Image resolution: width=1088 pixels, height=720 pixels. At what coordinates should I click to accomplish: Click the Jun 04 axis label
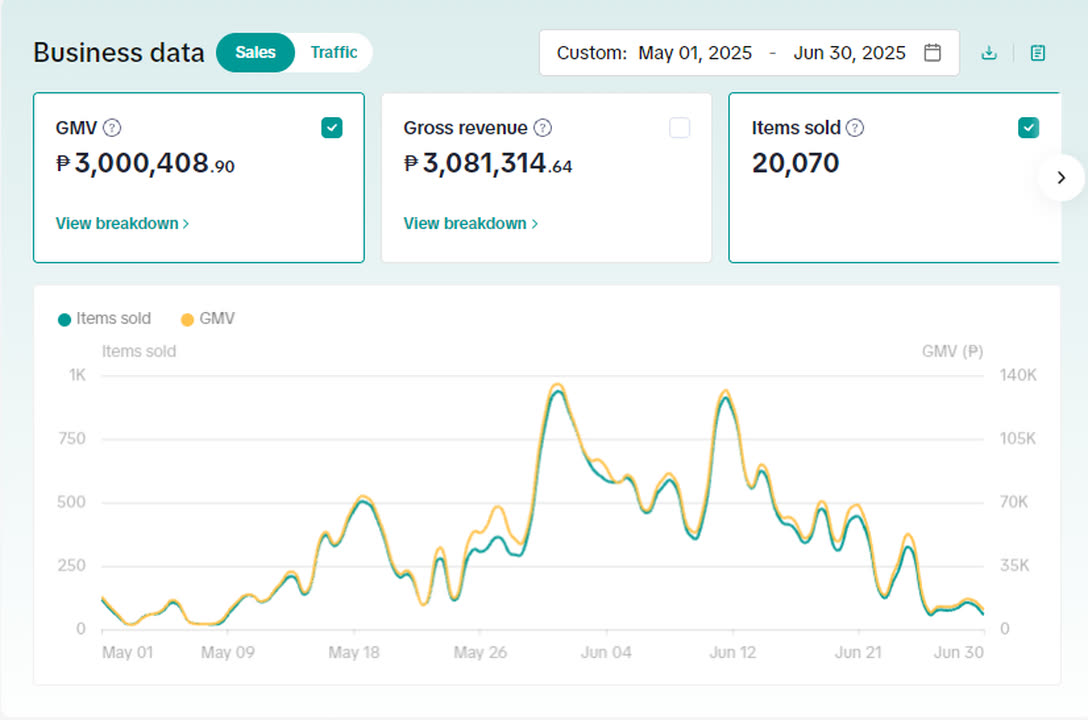(606, 653)
